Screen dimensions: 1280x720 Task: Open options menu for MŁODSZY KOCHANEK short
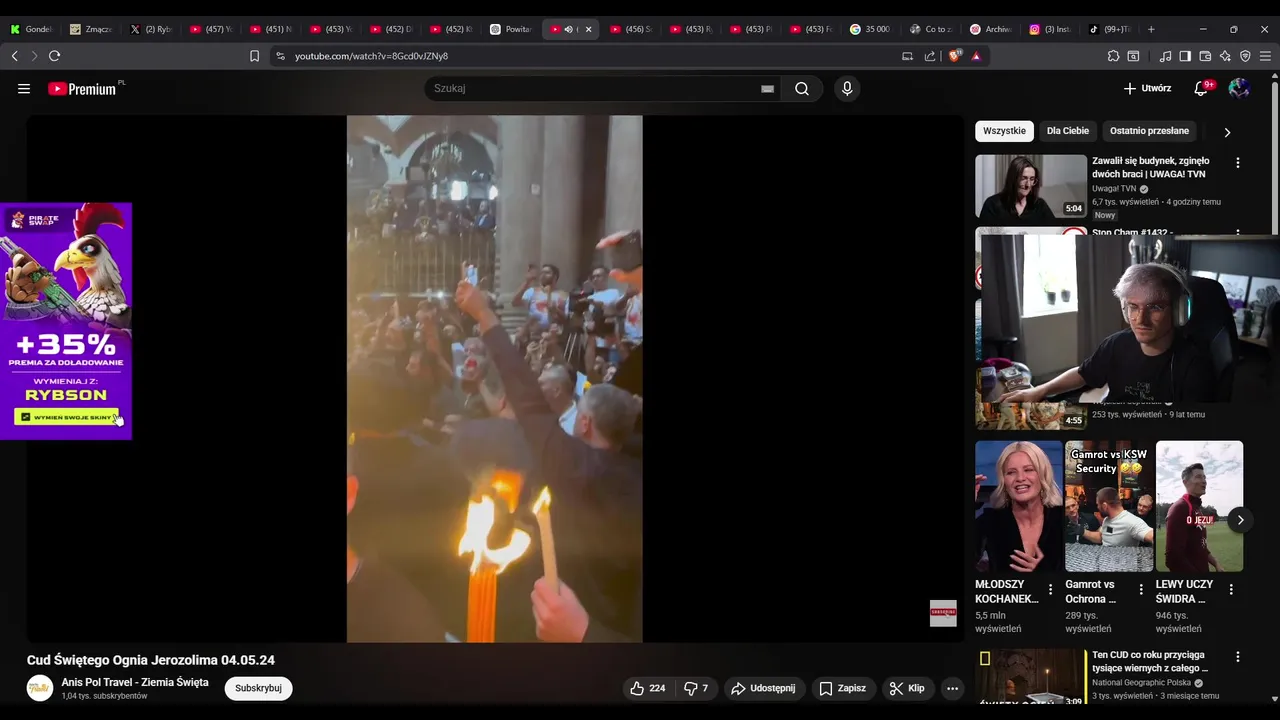(x=1050, y=590)
